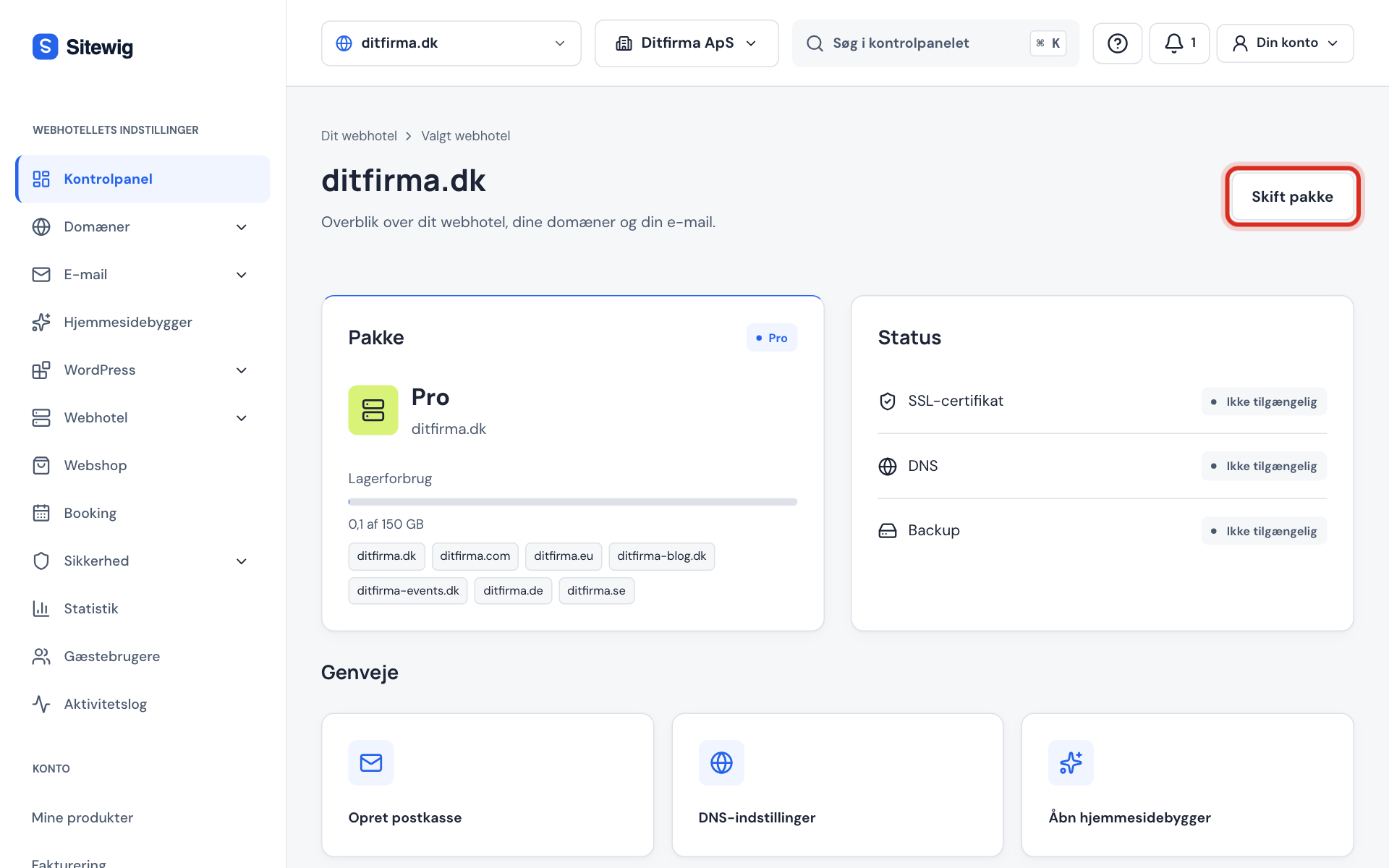Click the Gæstebrugere people sidebar icon
This screenshot has width=1389, height=868.
pos(41,657)
